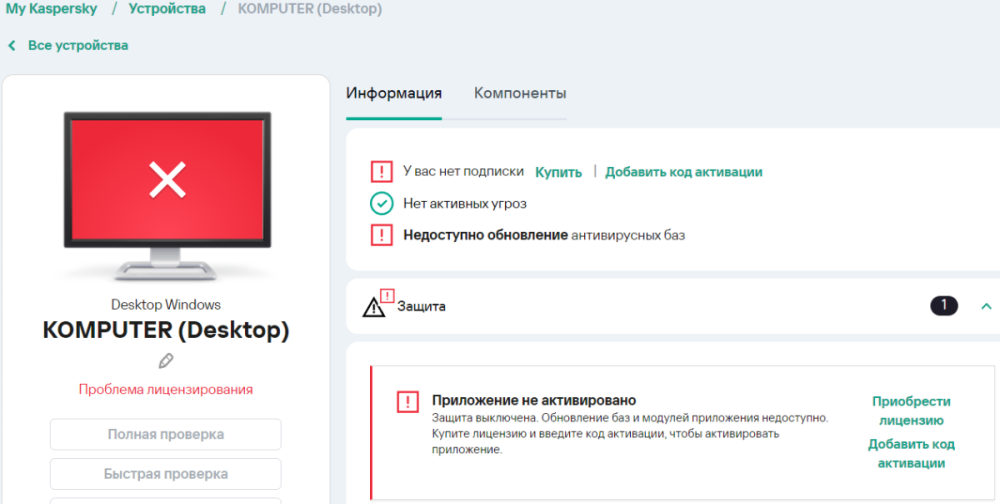
Task: Click the Защита triangle warning icon
Action: pyautogui.click(x=374, y=308)
